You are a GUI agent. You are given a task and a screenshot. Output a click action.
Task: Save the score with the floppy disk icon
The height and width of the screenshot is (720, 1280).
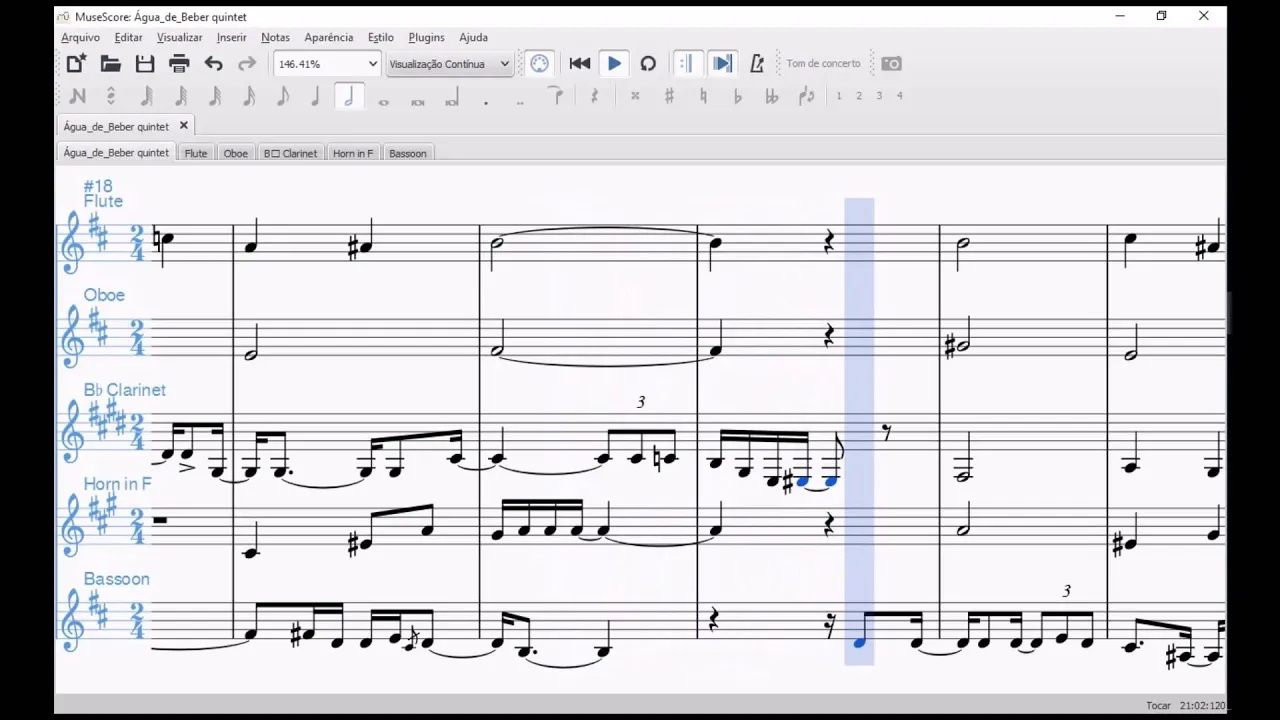tap(145, 64)
